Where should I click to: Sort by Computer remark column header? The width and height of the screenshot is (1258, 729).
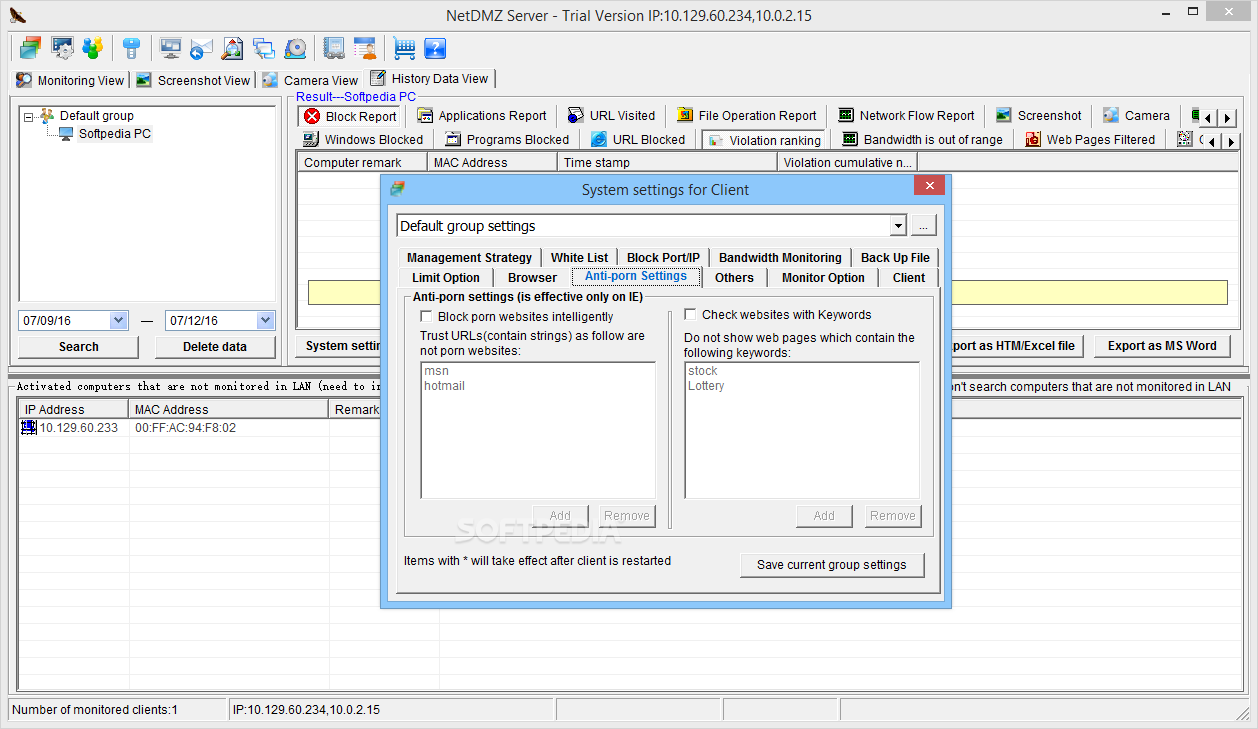point(362,162)
